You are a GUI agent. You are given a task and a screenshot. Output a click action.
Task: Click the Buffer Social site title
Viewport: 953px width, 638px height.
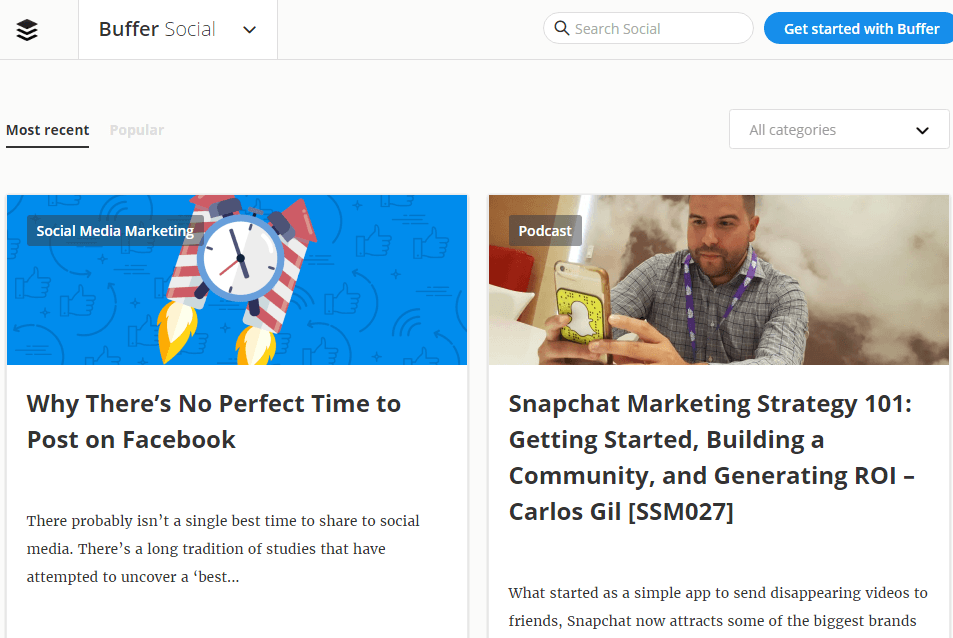[x=157, y=30]
